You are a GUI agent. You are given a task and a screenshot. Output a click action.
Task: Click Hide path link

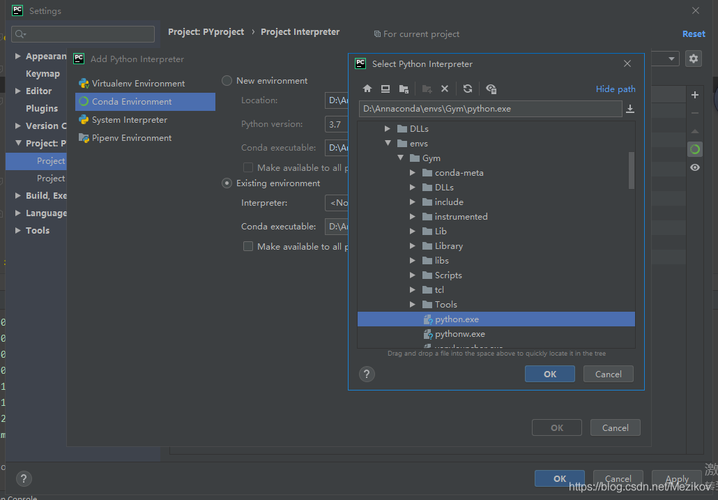coord(615,89)
